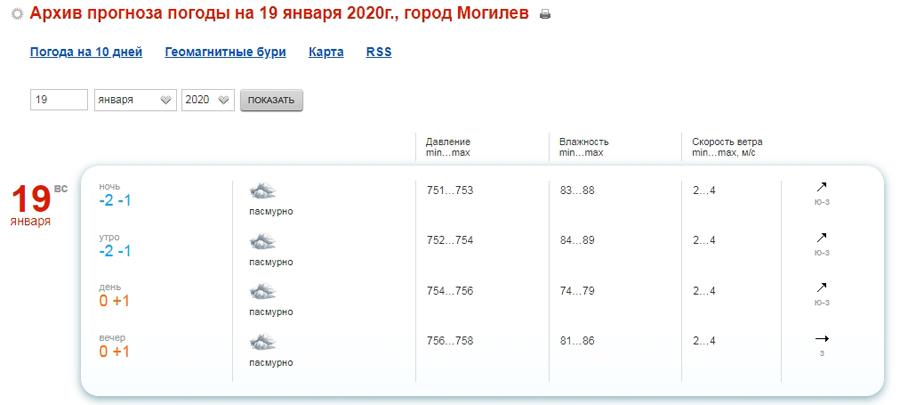Open the year dropdown showing 2020

pyautogui.click(x=208, y=100)
